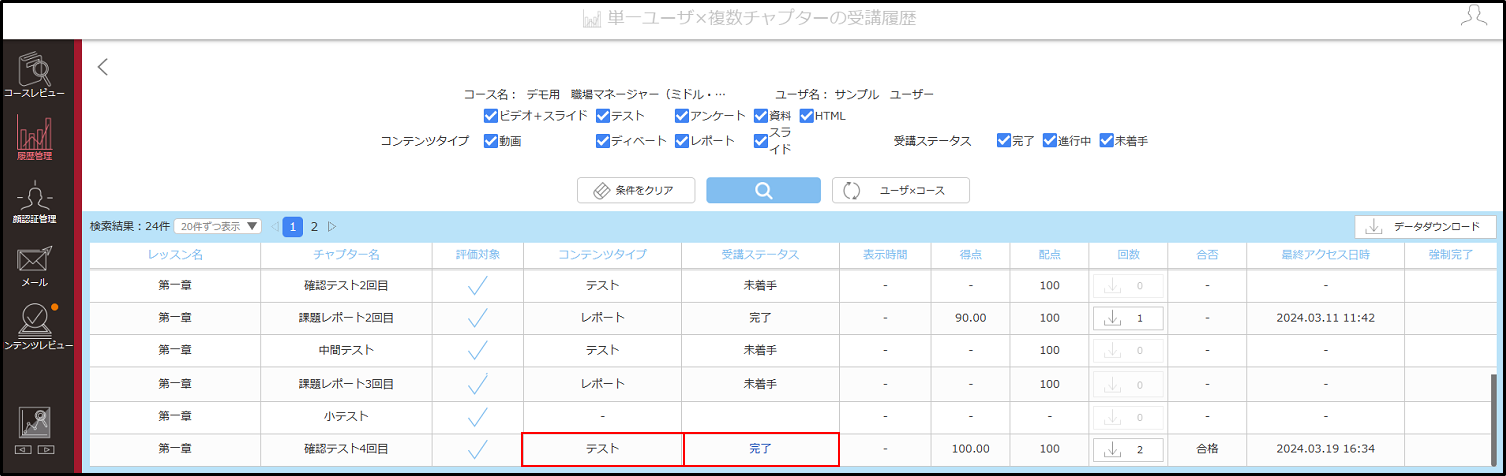Click score 90.00 for 課題レポート2回目
Screen dimensions: 1506x476
pos(970,318)
